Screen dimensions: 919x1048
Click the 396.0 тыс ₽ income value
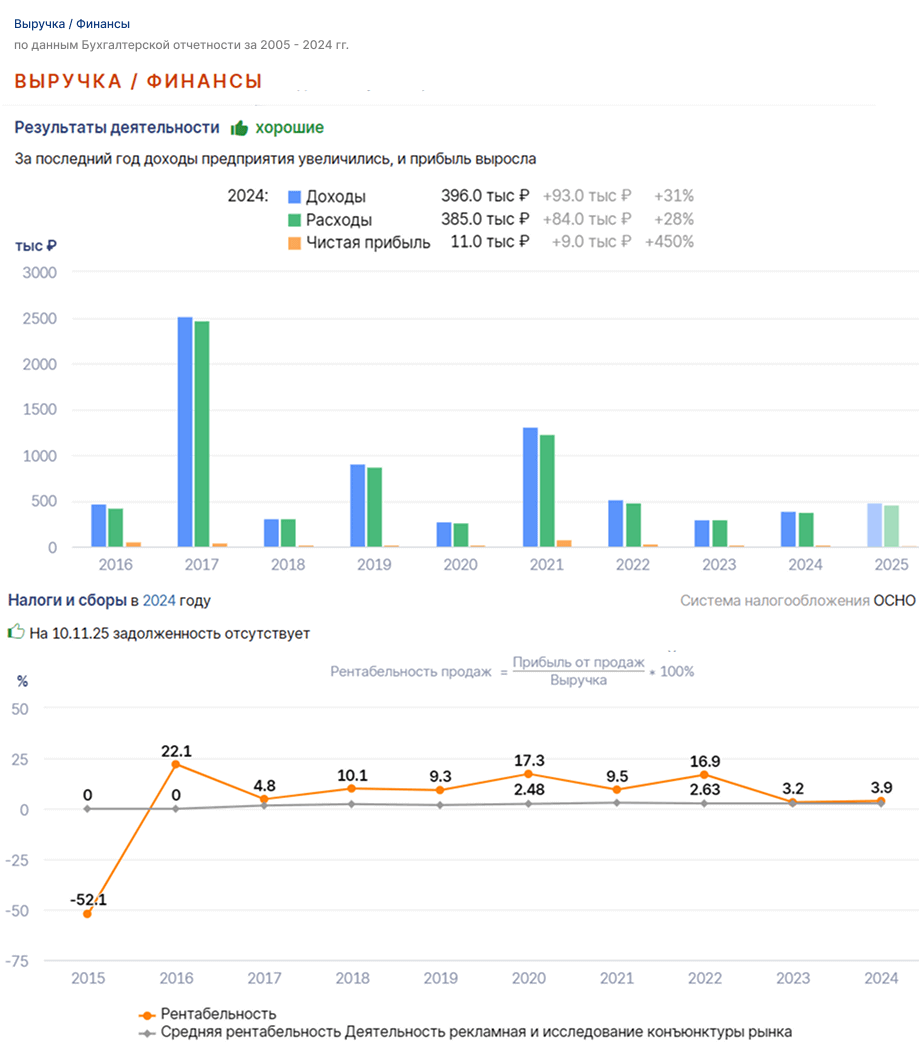[485, 196]
